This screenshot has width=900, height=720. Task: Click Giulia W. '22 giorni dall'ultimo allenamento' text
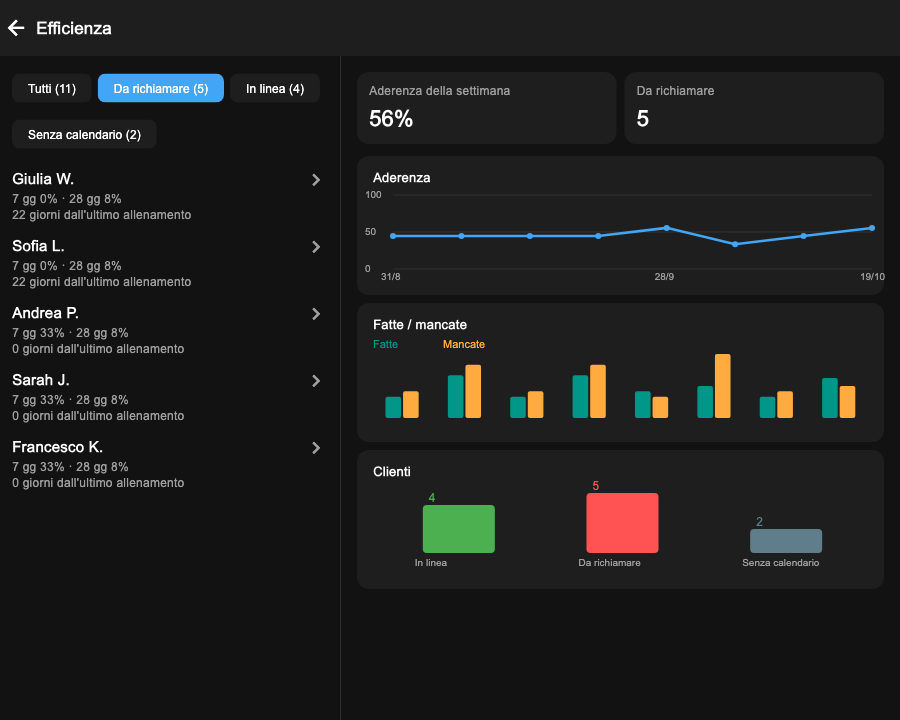(102, 215)
